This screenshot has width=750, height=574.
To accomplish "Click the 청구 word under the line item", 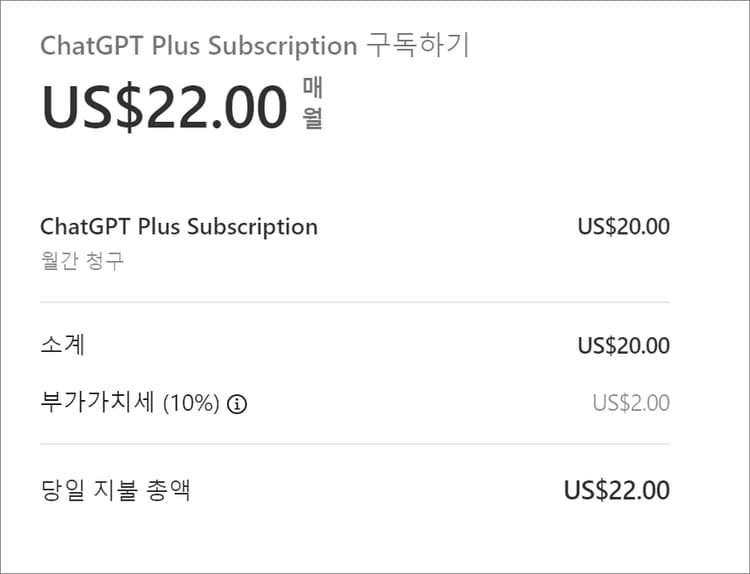I will coord(105,261).
